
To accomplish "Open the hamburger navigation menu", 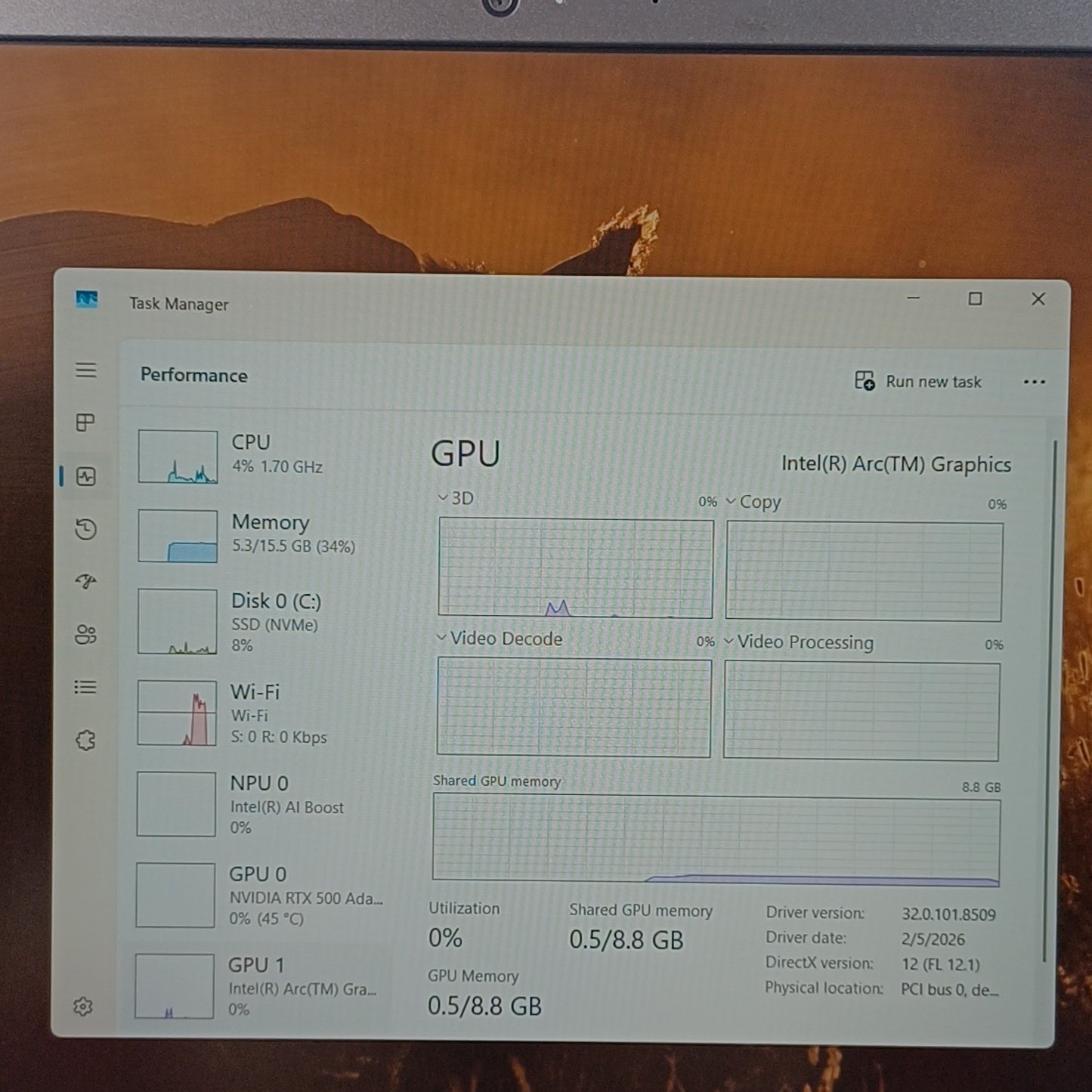I will click(85, 370).
